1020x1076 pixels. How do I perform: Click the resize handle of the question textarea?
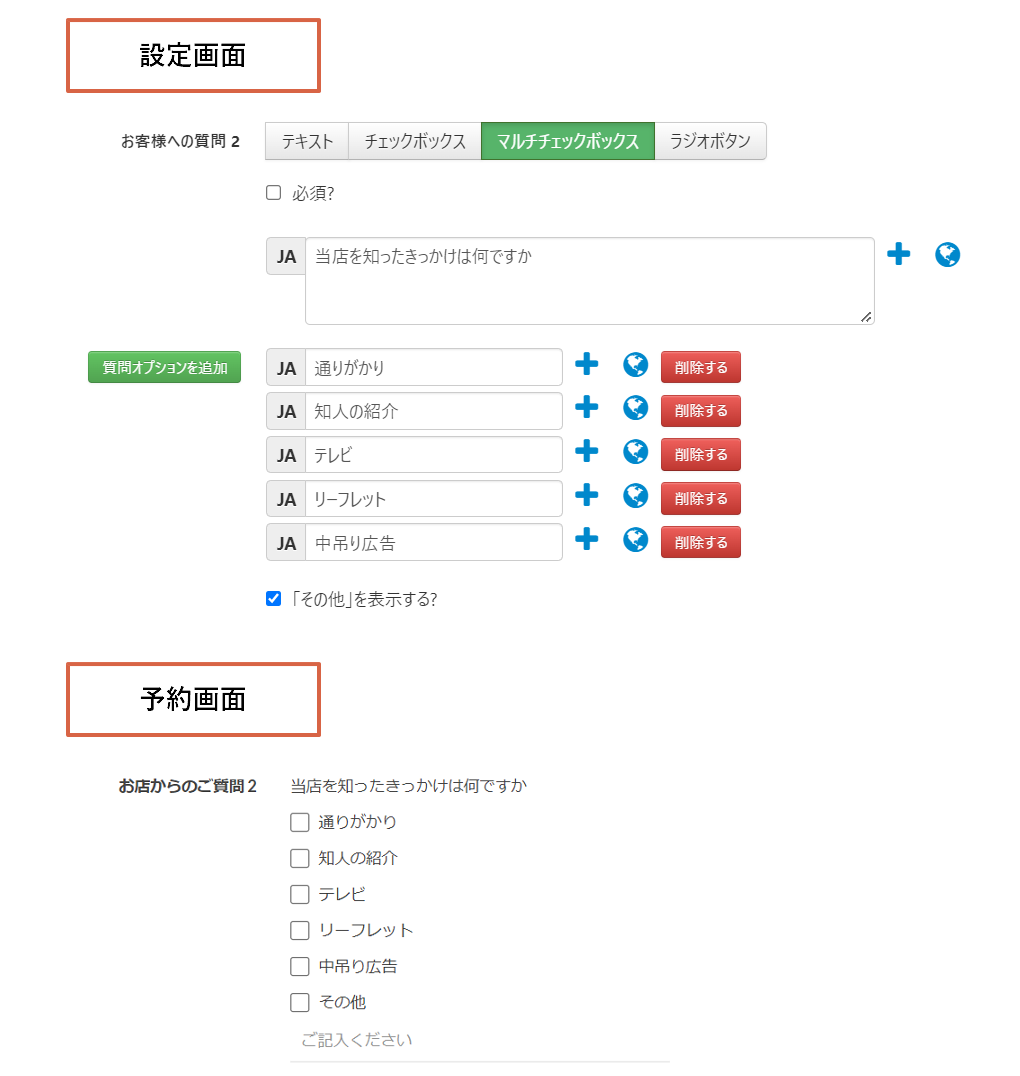point(866,317)
